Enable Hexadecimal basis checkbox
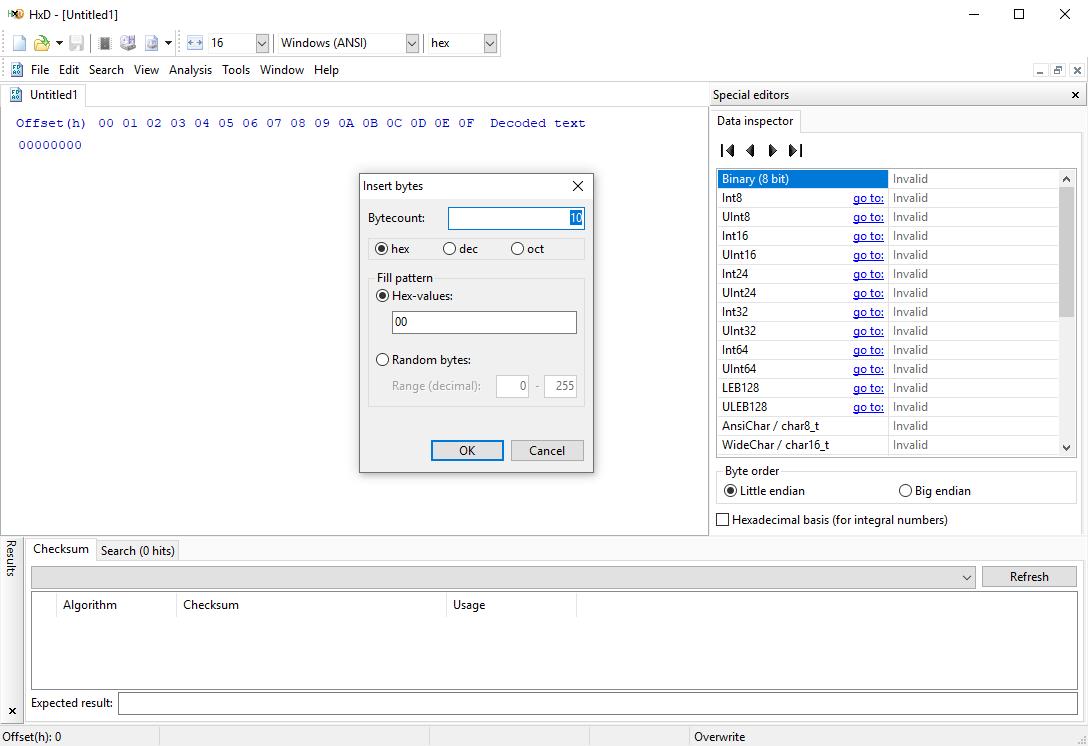Viewport: 1088px width, 746px height. click(723, 520)
